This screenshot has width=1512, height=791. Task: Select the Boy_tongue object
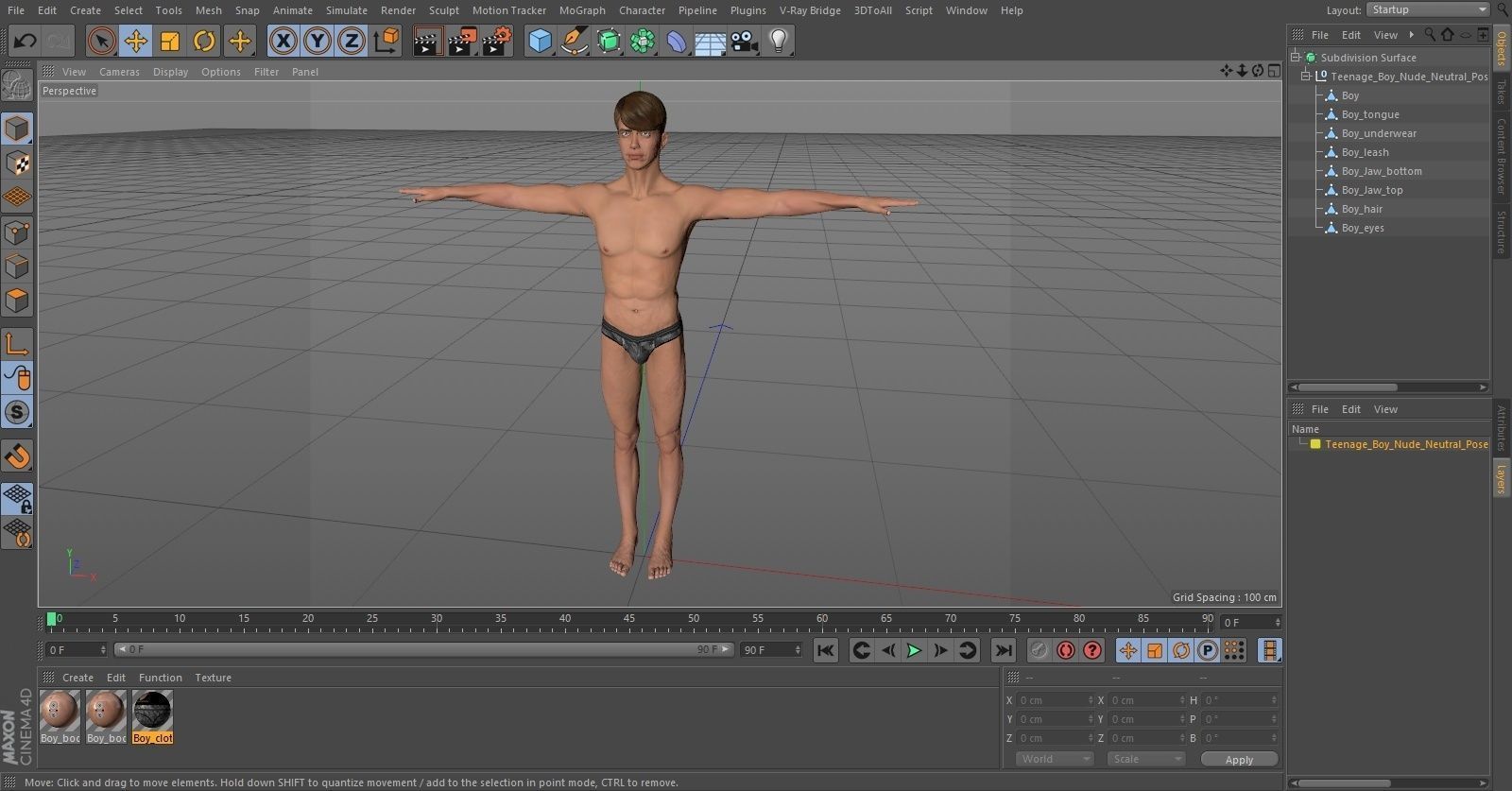[x=1370, y=114]
